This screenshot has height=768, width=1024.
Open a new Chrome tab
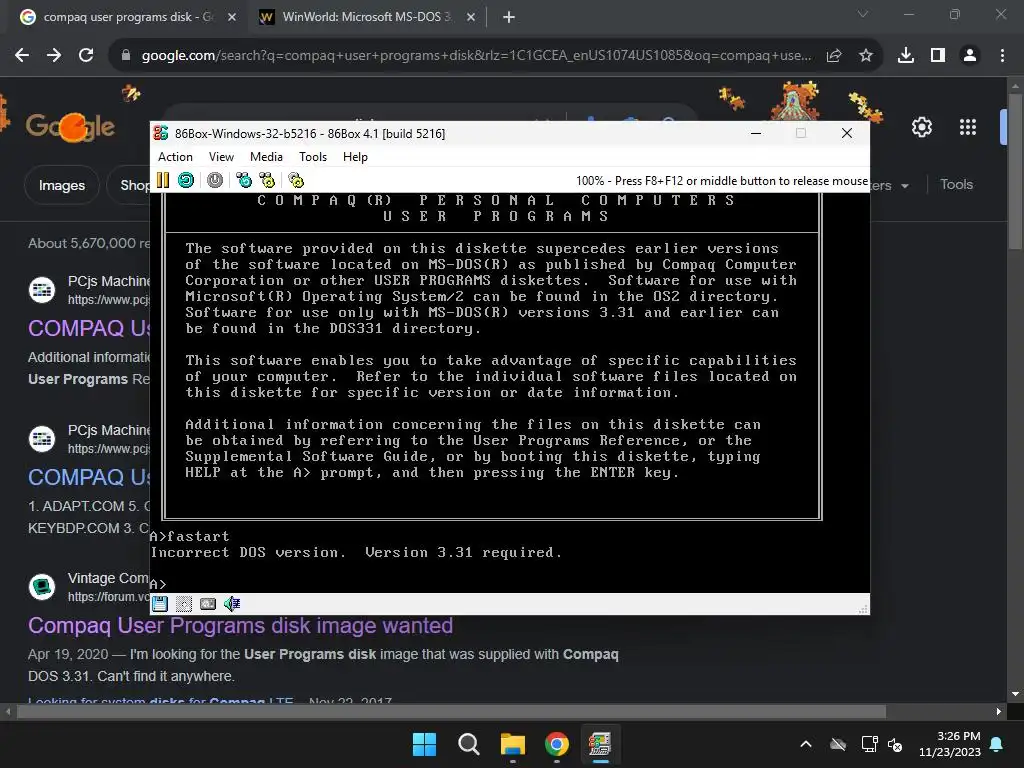point(509,17)
